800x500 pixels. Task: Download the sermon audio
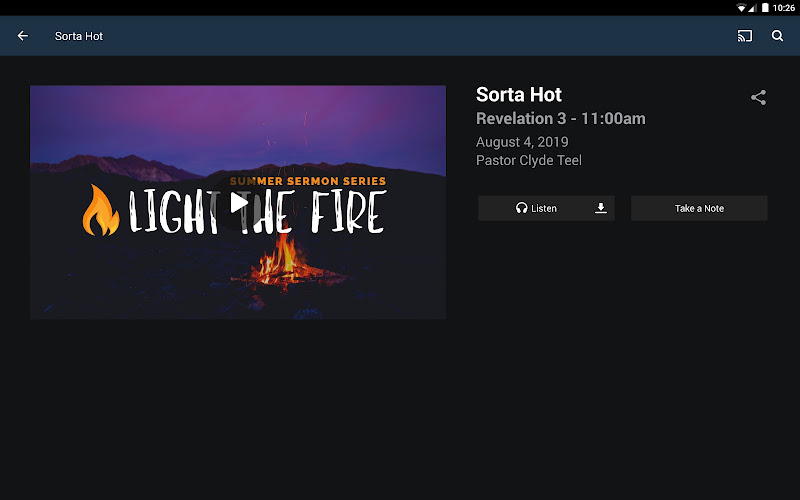click(x=601, y=208)
